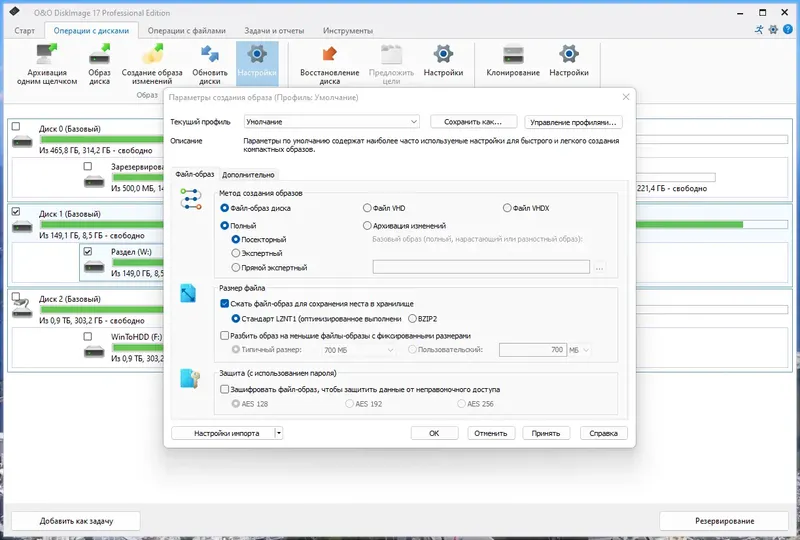
Task: Click the WinToHDD (F:) partition drive icon
Action: (x=94, y=351)
